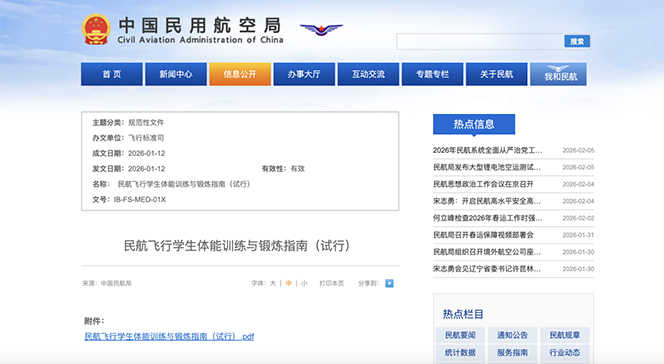664x364 pixels.
Task: Open the 新闻中心 menu tab
Action: pos(176,74)
